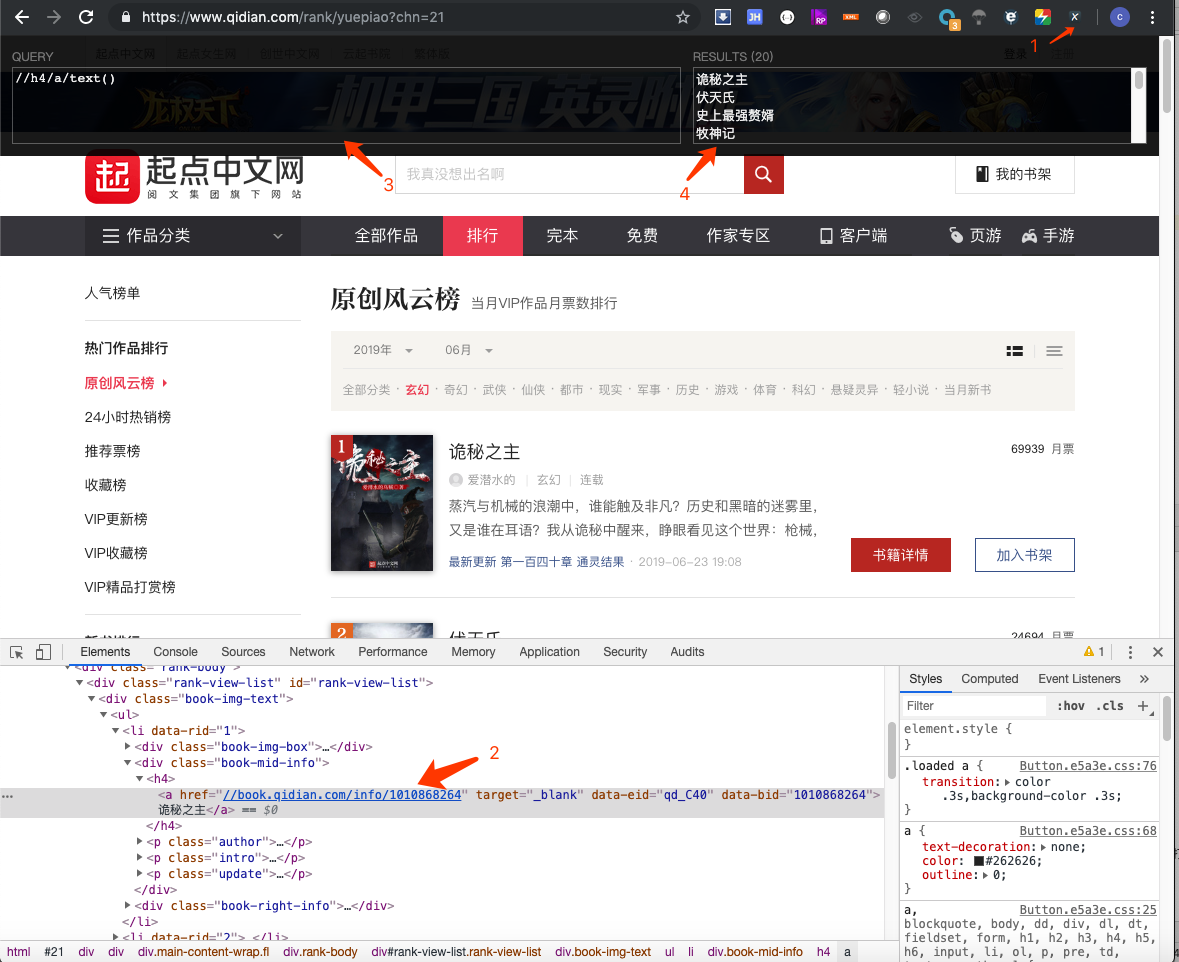
Task: Select 全部分类 category filter
Action: 366,390
